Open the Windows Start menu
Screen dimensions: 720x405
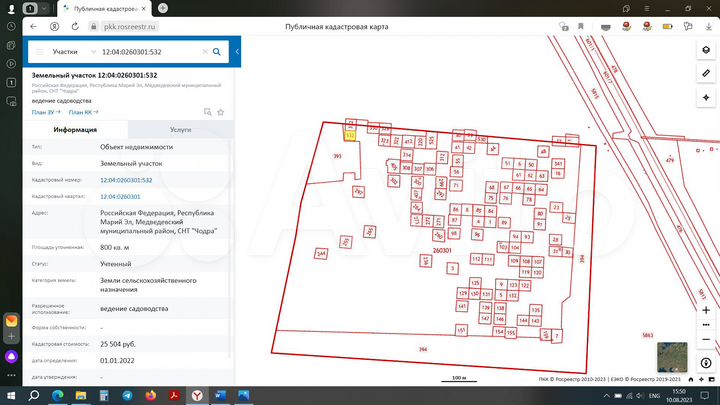pos(11,395)
